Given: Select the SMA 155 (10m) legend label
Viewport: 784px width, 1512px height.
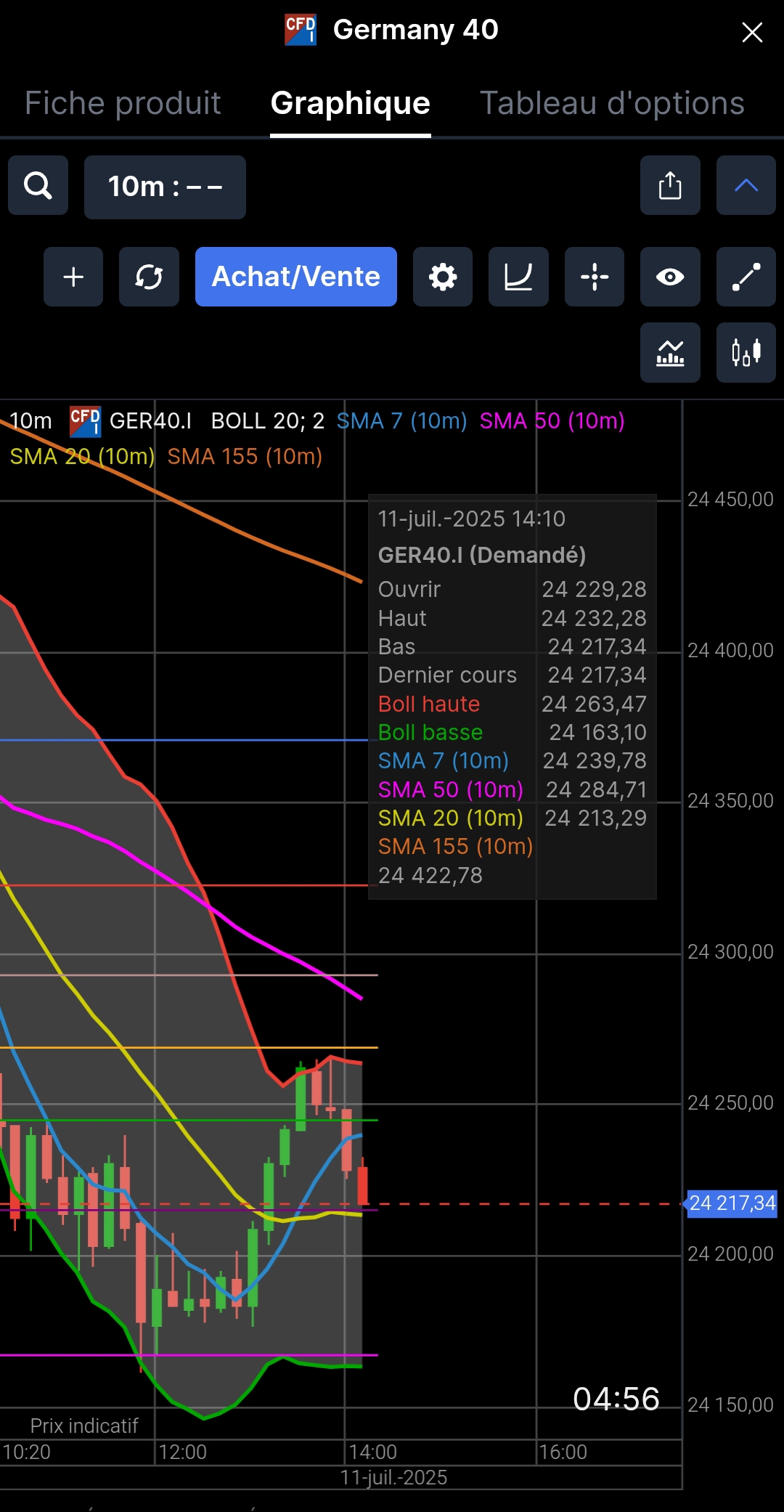Looking at the screenshot, I should point(245,457).
